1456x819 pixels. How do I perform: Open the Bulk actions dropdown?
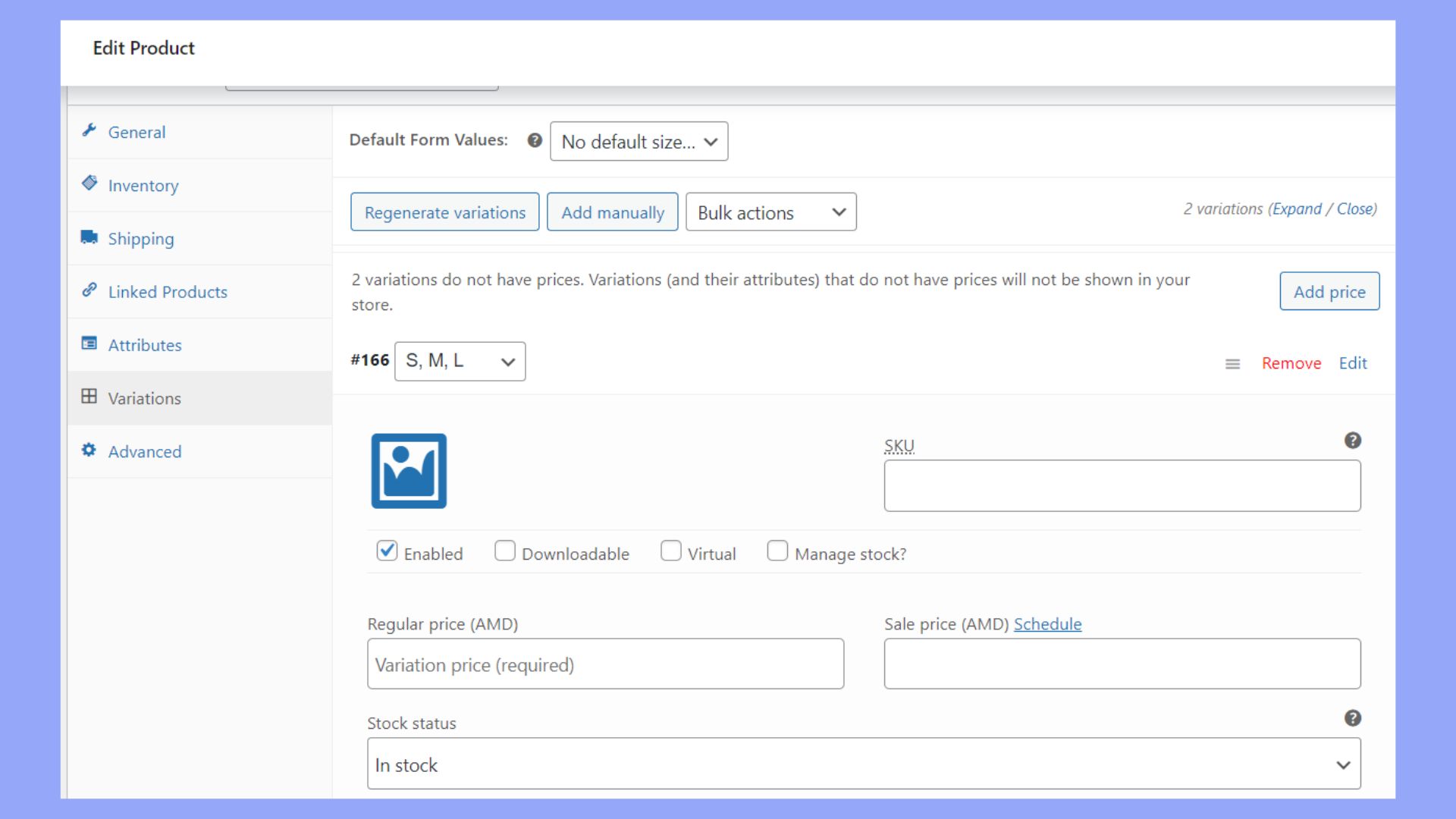coord(770,212)
